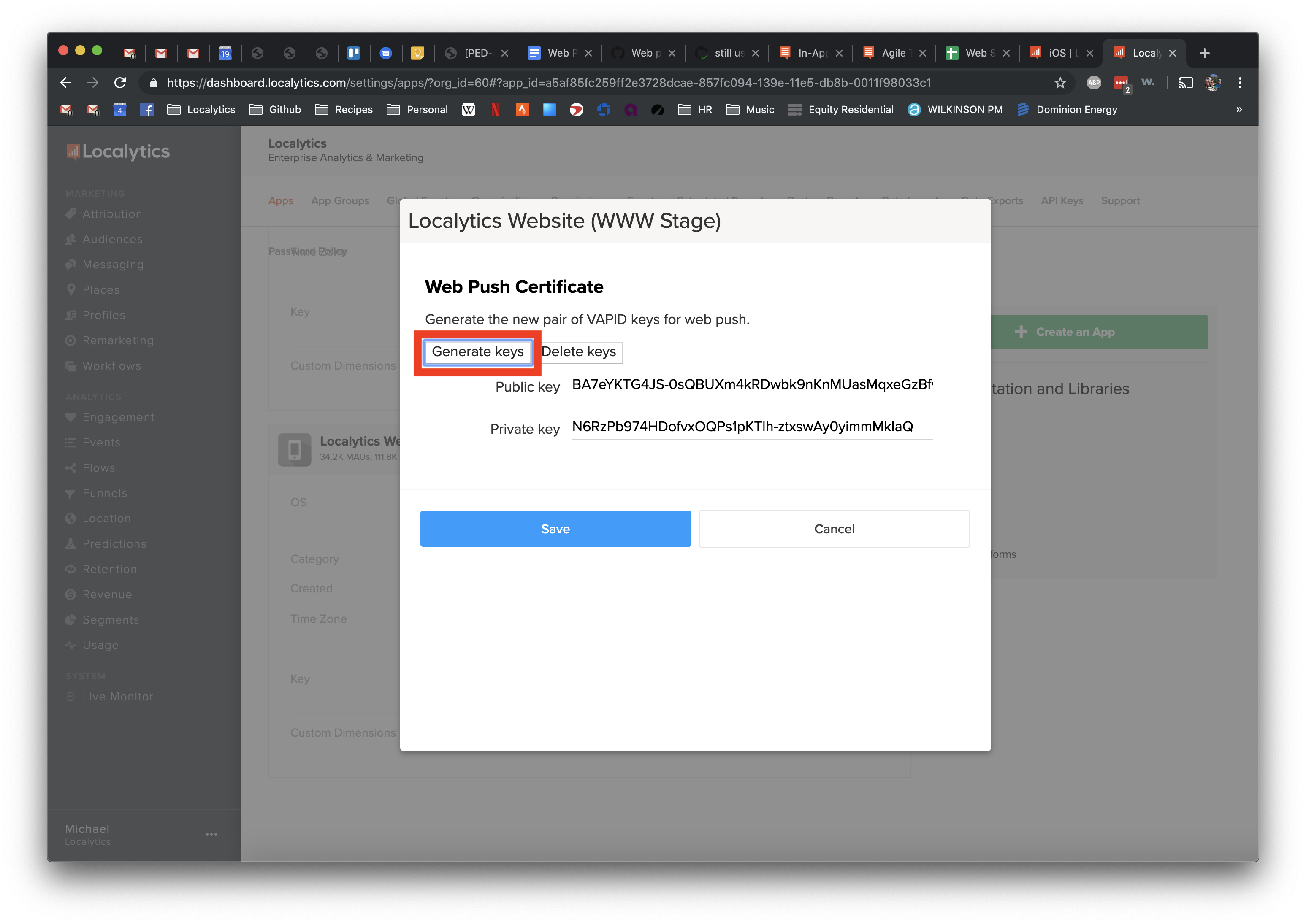Open the Strava bookmark icon
The image size is (1306, 924).
click(x=522, y=110)
